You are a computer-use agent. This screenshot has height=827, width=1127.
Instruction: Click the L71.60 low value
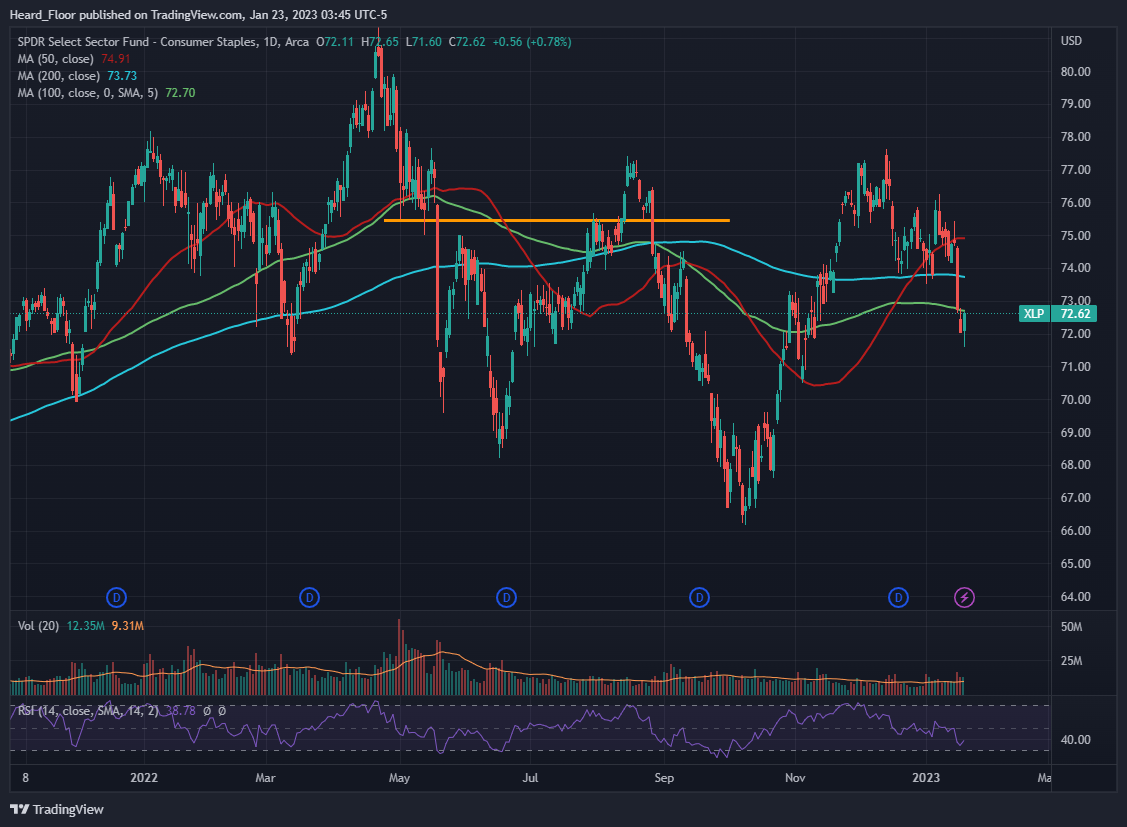(x=424, y=42)
